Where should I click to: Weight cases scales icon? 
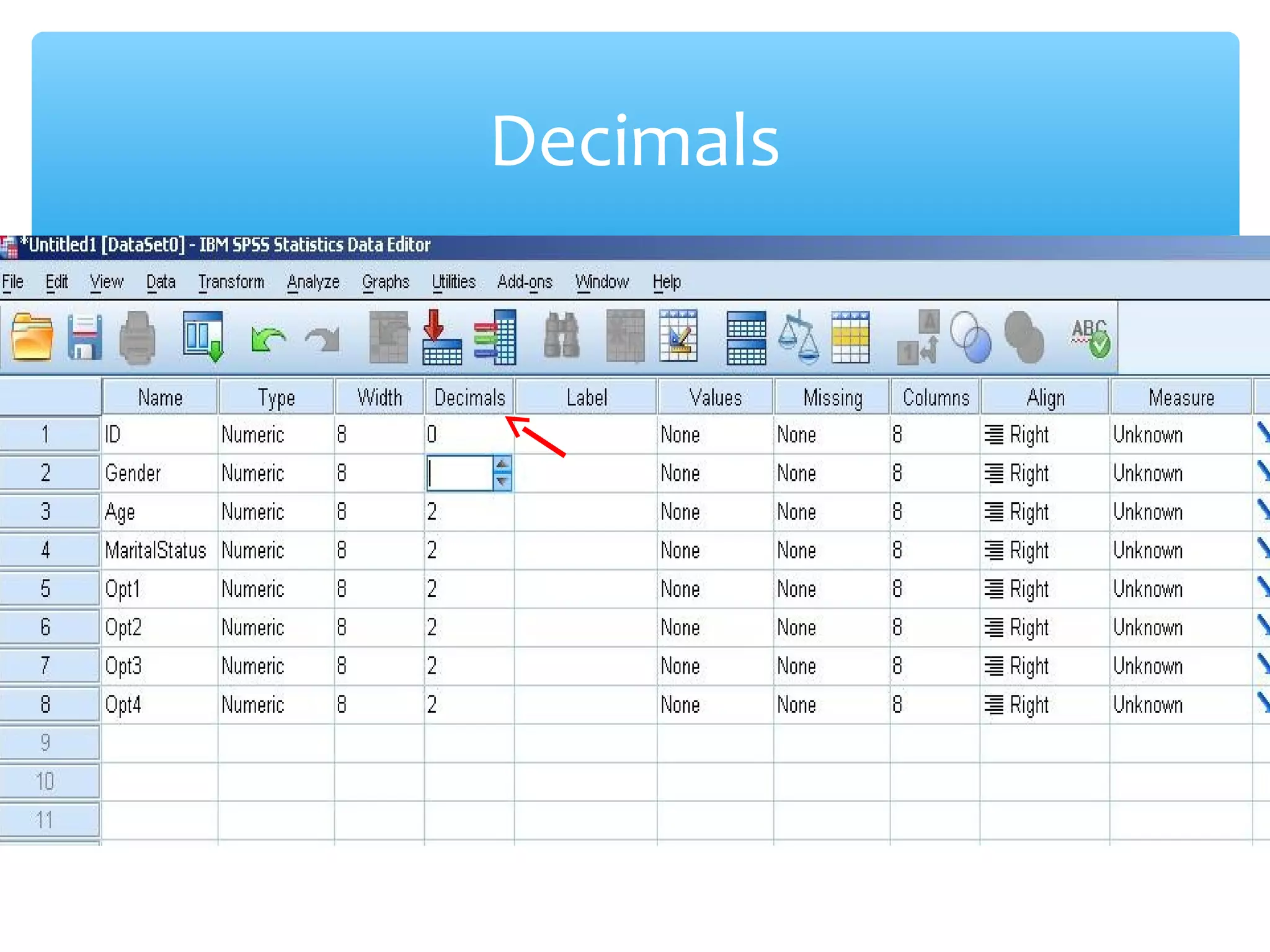pyautogui.click(x=799, y=337)
